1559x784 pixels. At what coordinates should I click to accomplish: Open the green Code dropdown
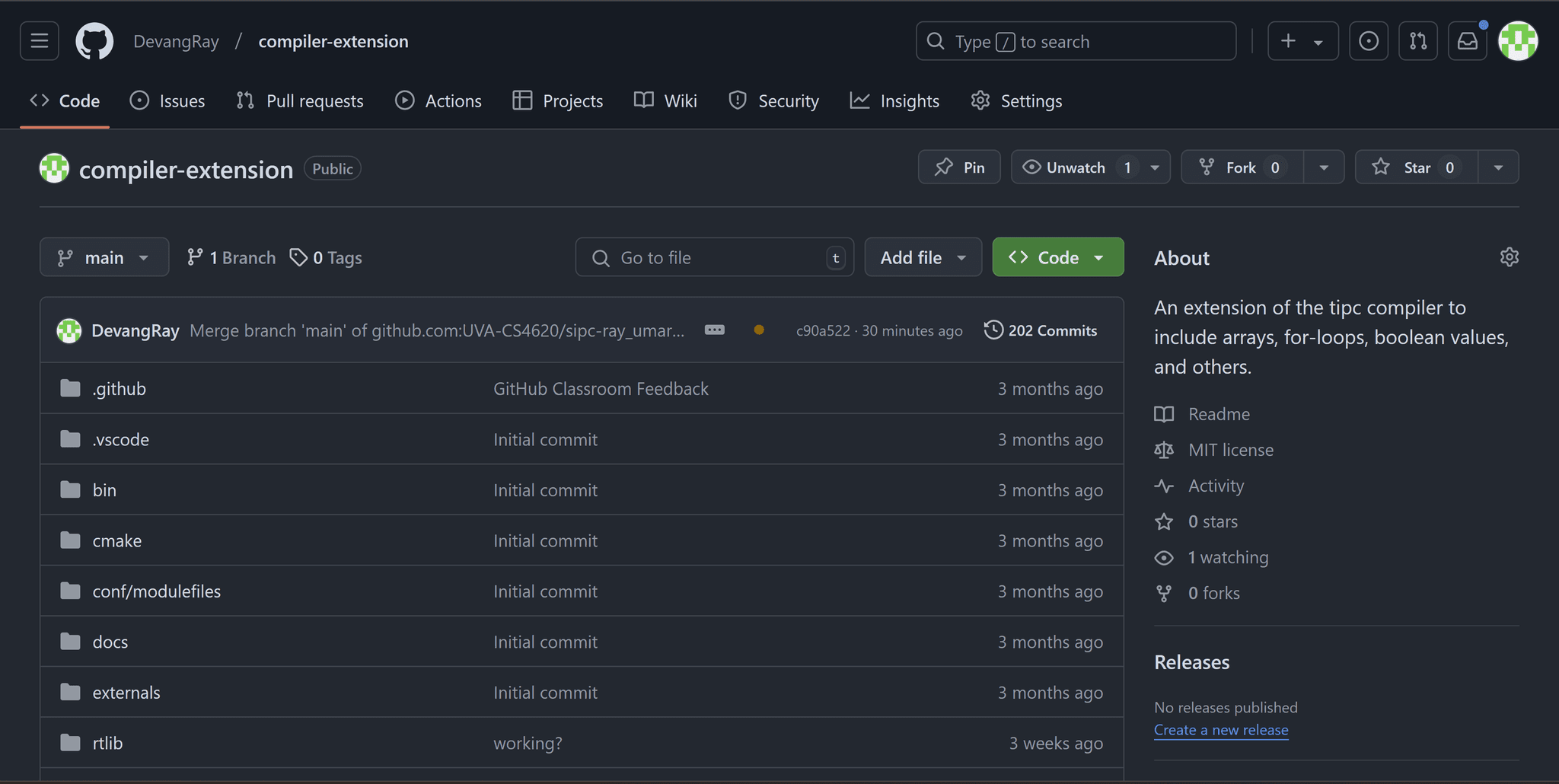1057,258
